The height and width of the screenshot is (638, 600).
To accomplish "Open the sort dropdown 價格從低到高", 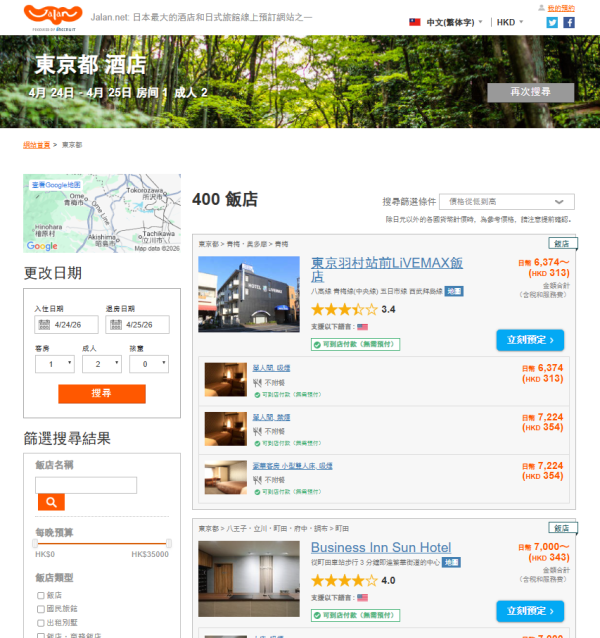I will (x=506, y=202).
